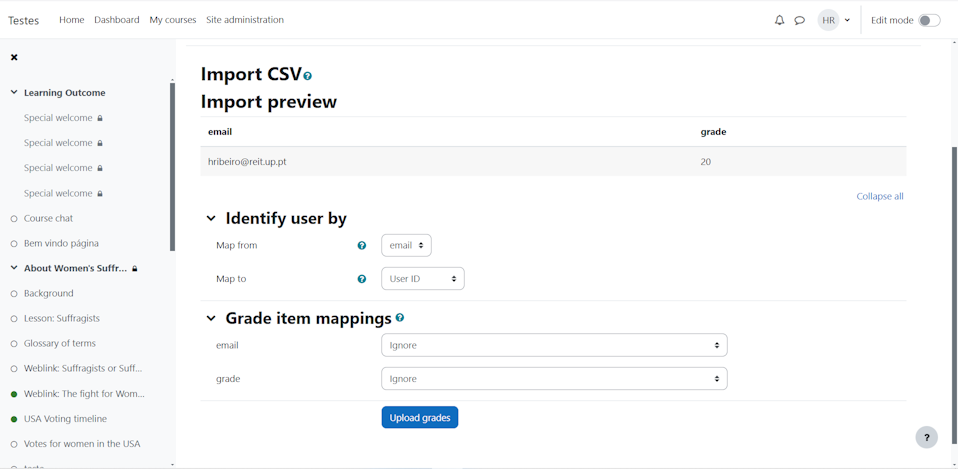958x469 pixels.
Task: Click the Collapse all link
Action: 879,196
